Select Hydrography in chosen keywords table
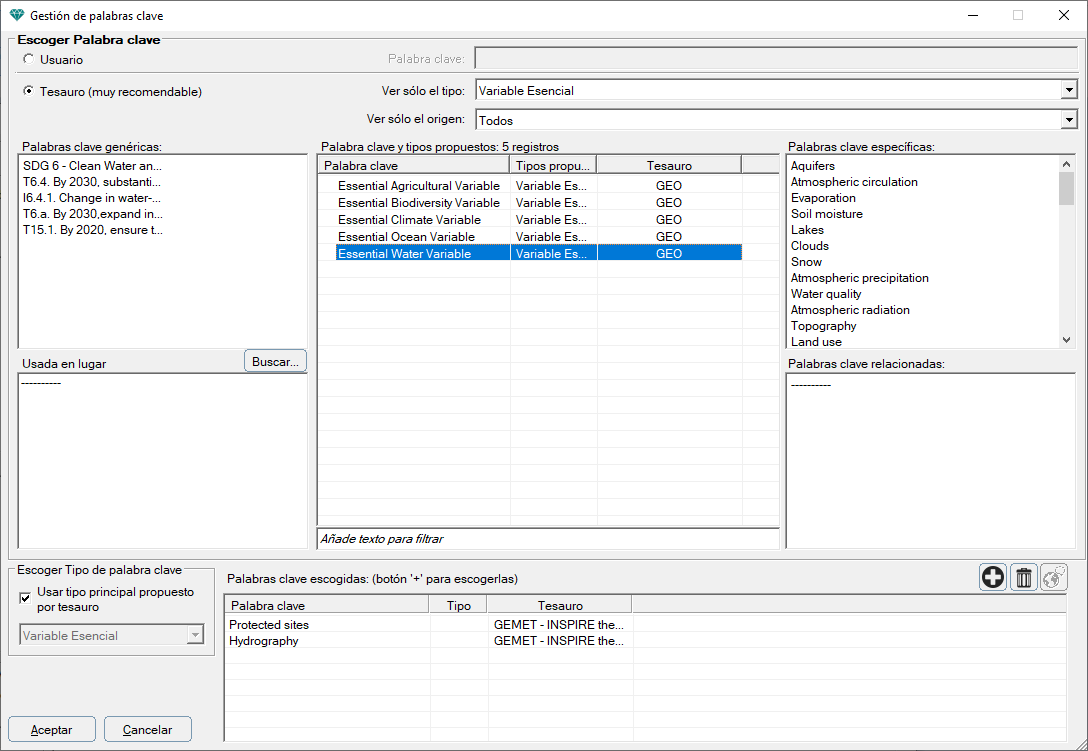The width and height of the screenshot is (1088, 751). click(x=264, y=641)
